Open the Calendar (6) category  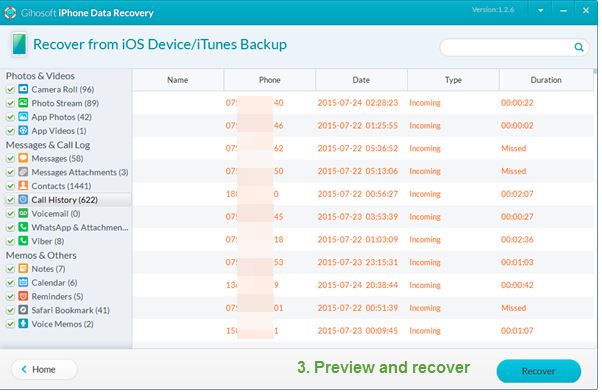[x=54, y=283]
